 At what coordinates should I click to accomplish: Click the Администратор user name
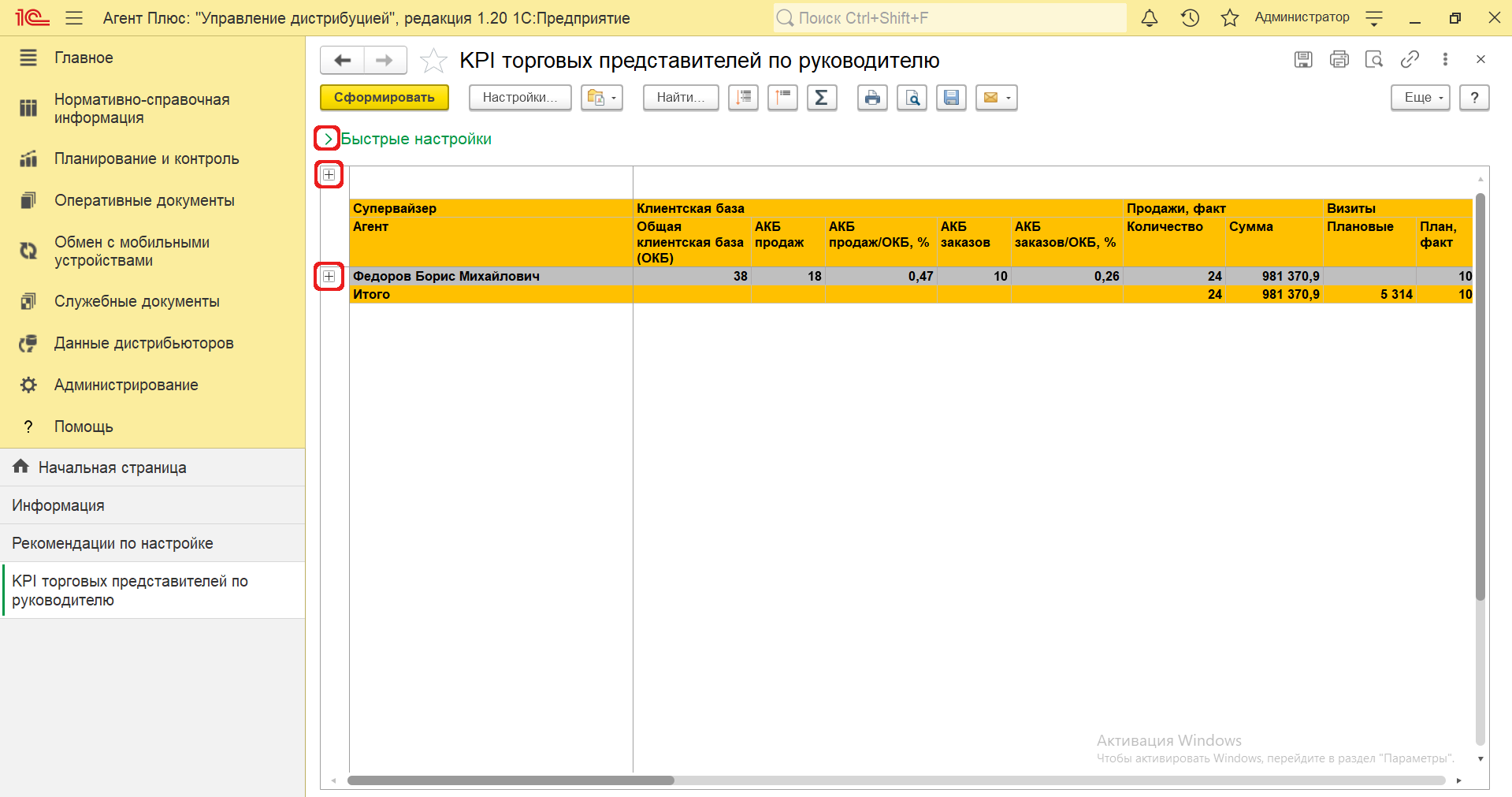(x=1302, y=17)
